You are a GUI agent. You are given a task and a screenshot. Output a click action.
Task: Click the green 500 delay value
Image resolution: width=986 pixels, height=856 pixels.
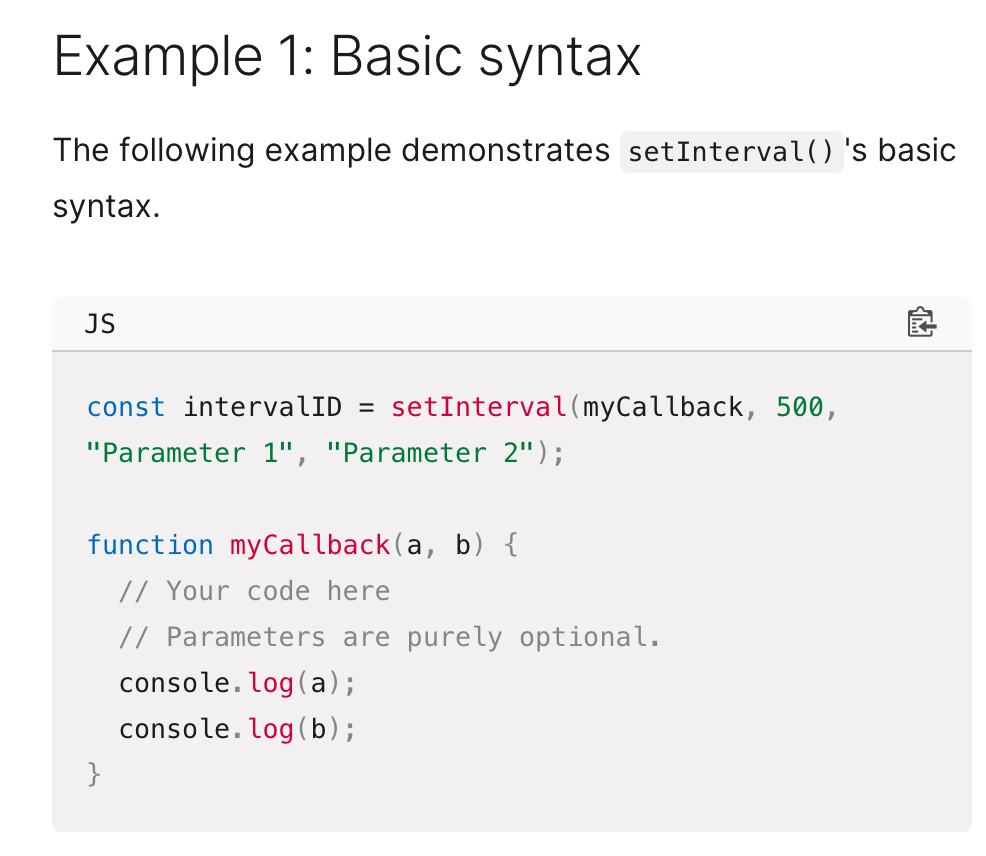(x=799, y=408)
